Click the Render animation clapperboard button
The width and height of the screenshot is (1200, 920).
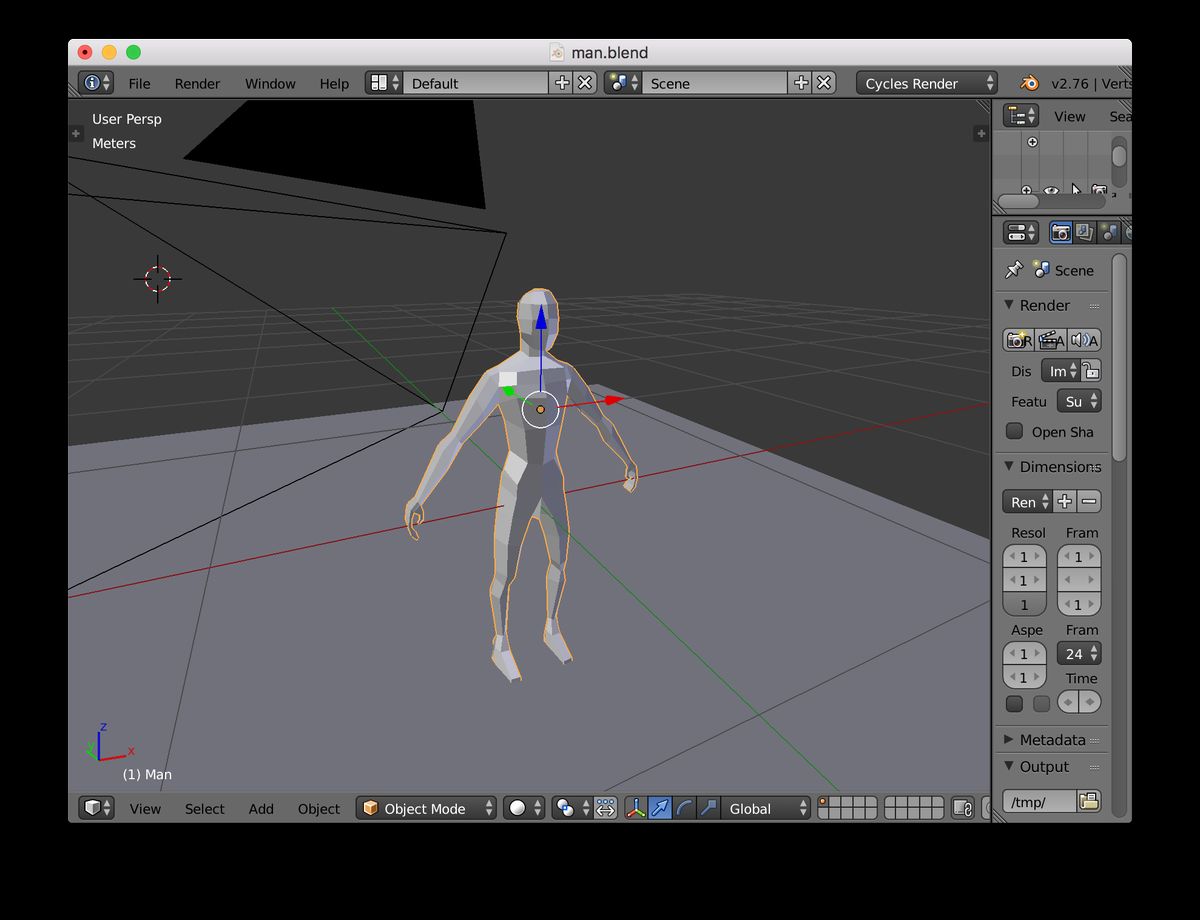(1051, 341)
